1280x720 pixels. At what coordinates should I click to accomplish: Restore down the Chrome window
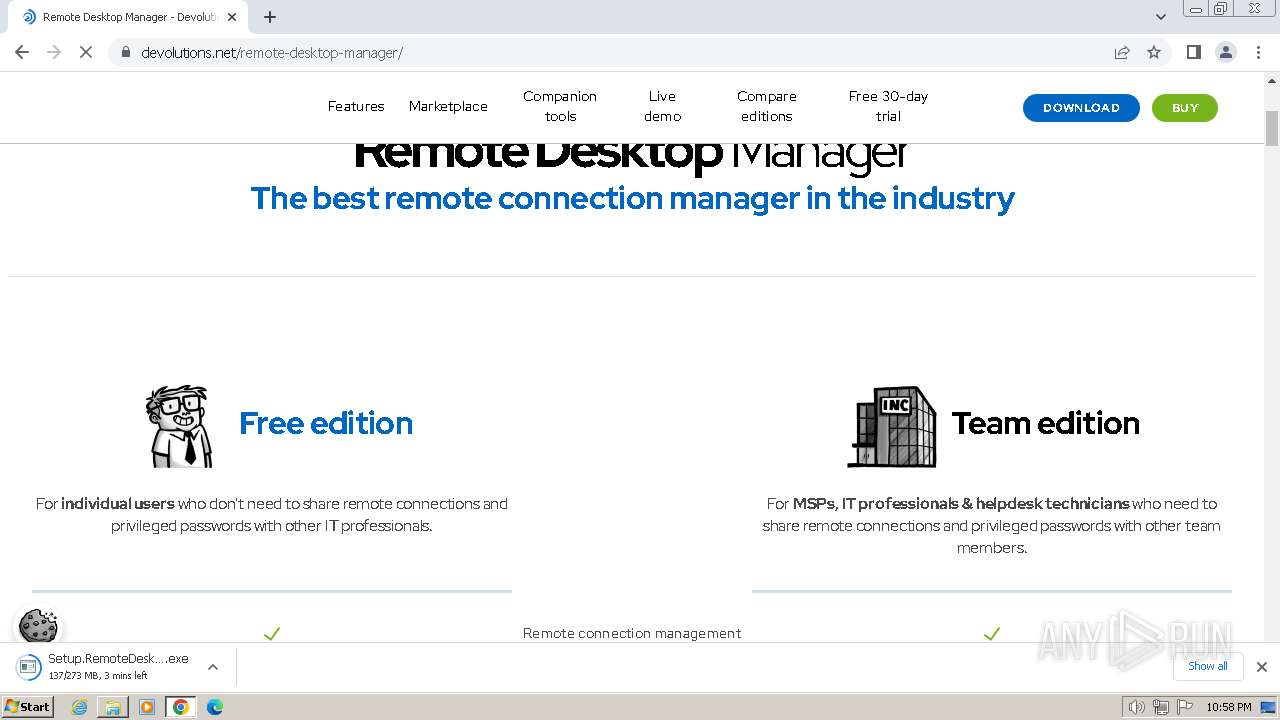click(x=1221, y=8)
